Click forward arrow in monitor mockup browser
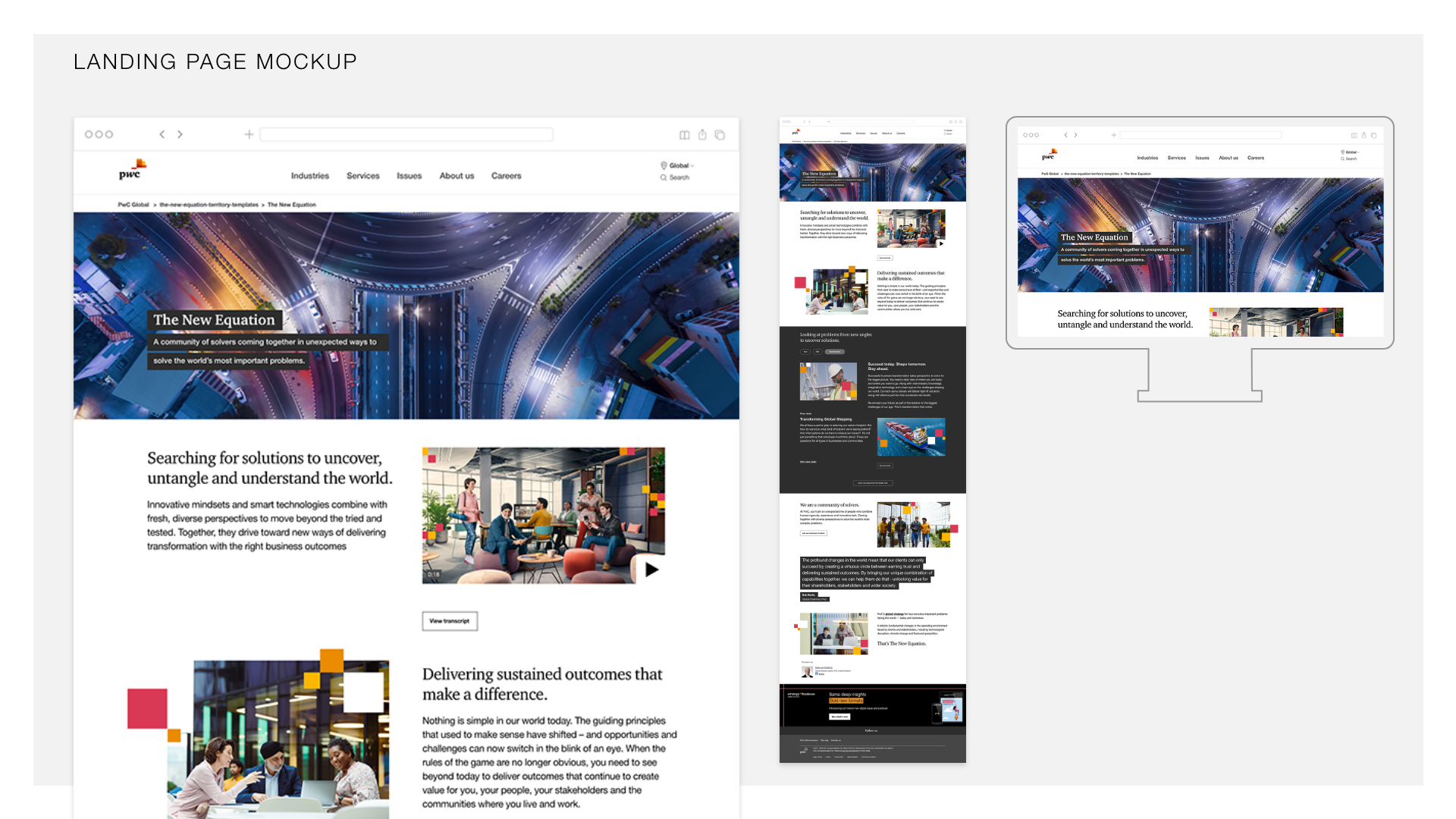 (1075, 135)
